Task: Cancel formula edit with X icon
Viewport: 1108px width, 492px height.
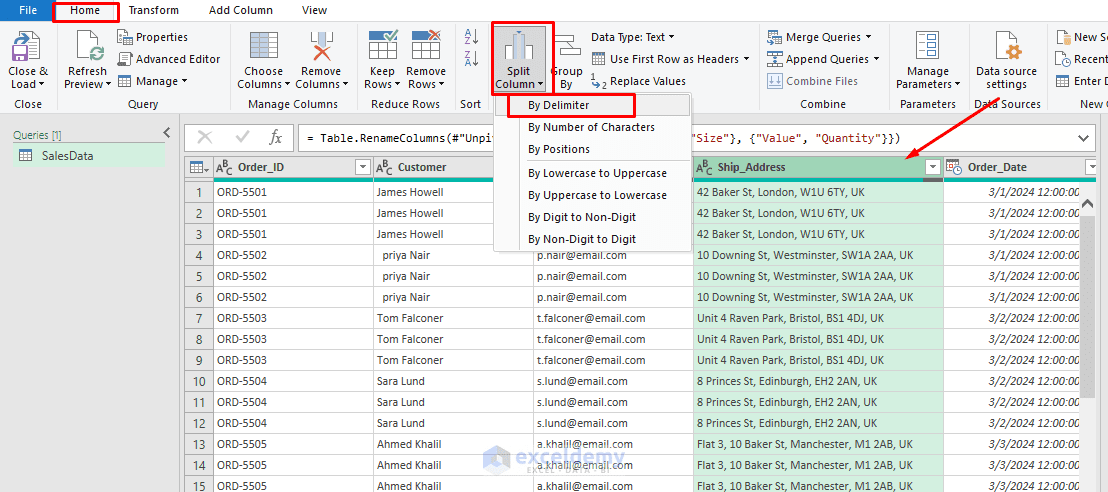Action: (x=205, y=138)
